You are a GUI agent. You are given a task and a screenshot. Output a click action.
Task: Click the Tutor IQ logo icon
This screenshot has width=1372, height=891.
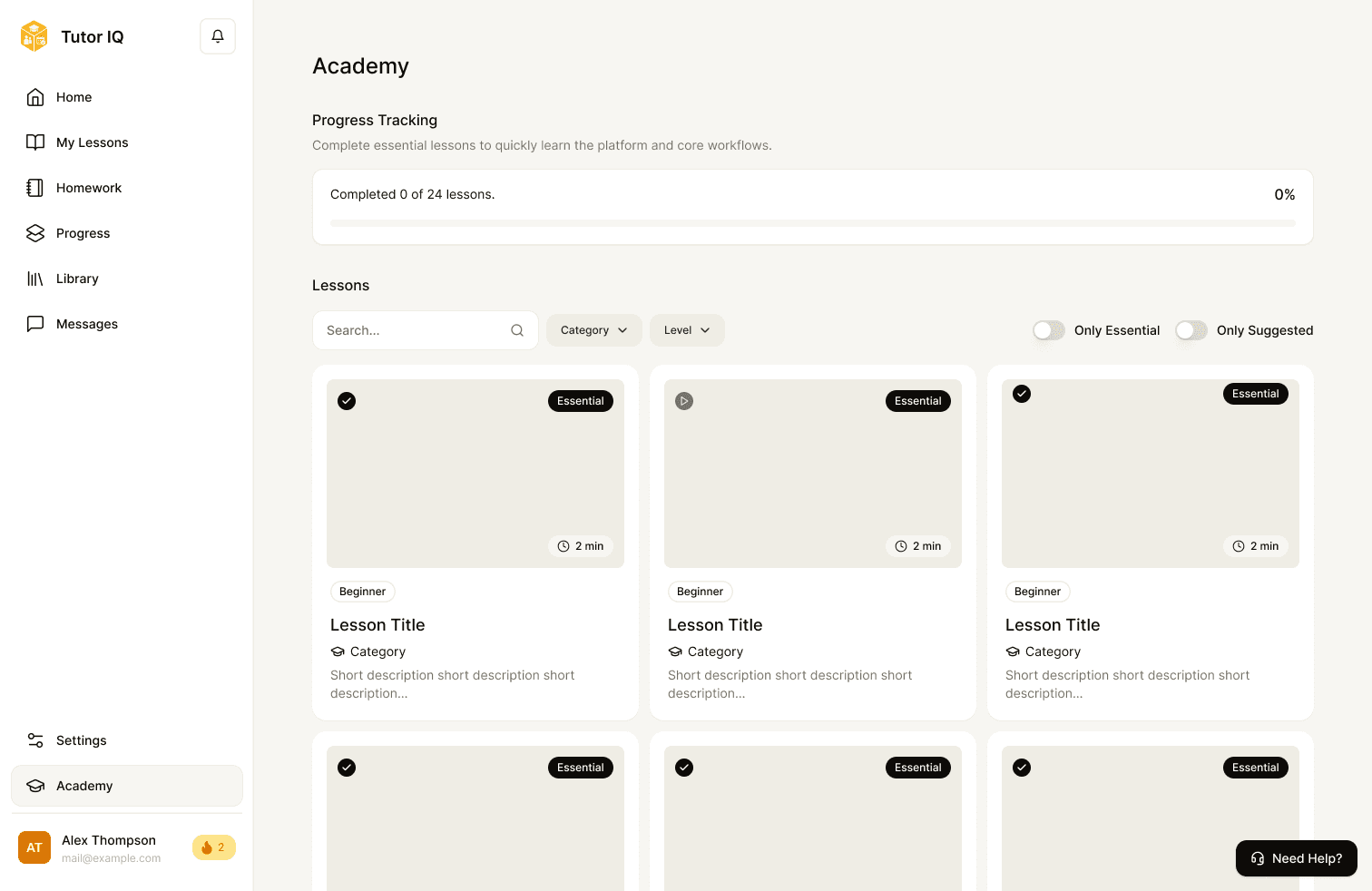(x=34, y=36)
